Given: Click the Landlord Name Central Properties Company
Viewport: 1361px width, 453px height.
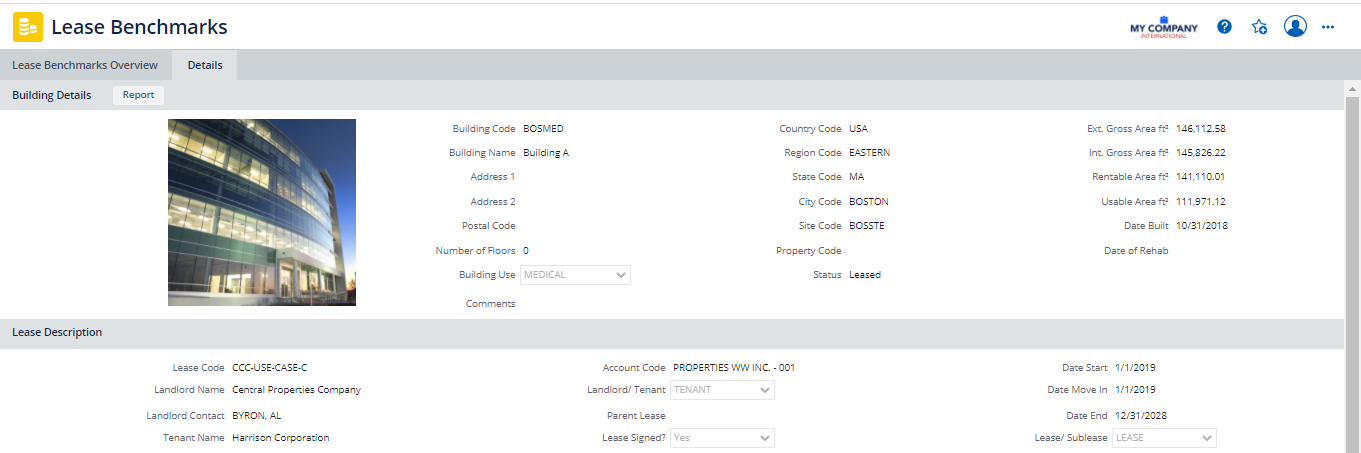Looking at the screenshot, I should (296, 390).
